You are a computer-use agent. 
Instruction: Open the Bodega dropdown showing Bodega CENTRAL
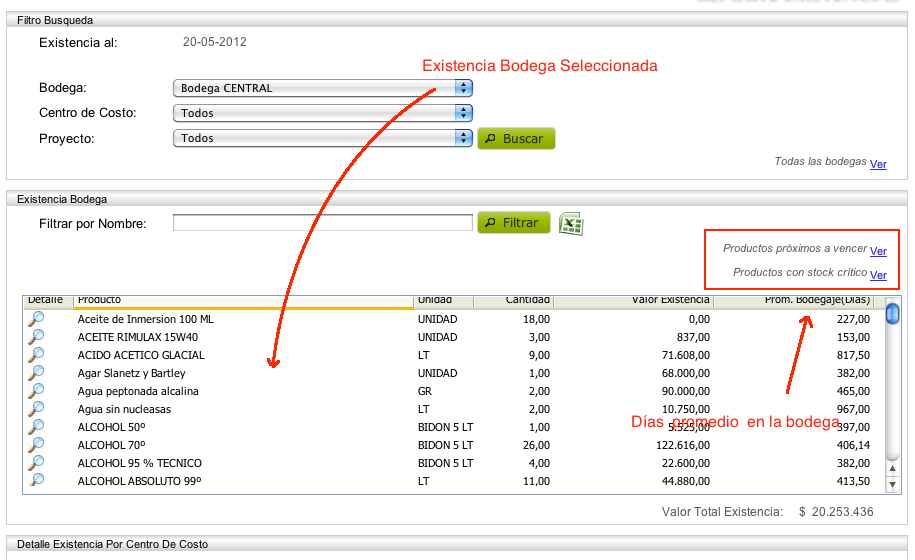323,88
